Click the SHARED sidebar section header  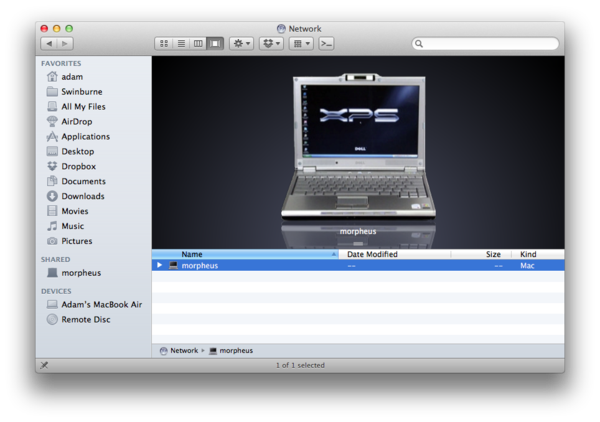click(x=55, y=259)
